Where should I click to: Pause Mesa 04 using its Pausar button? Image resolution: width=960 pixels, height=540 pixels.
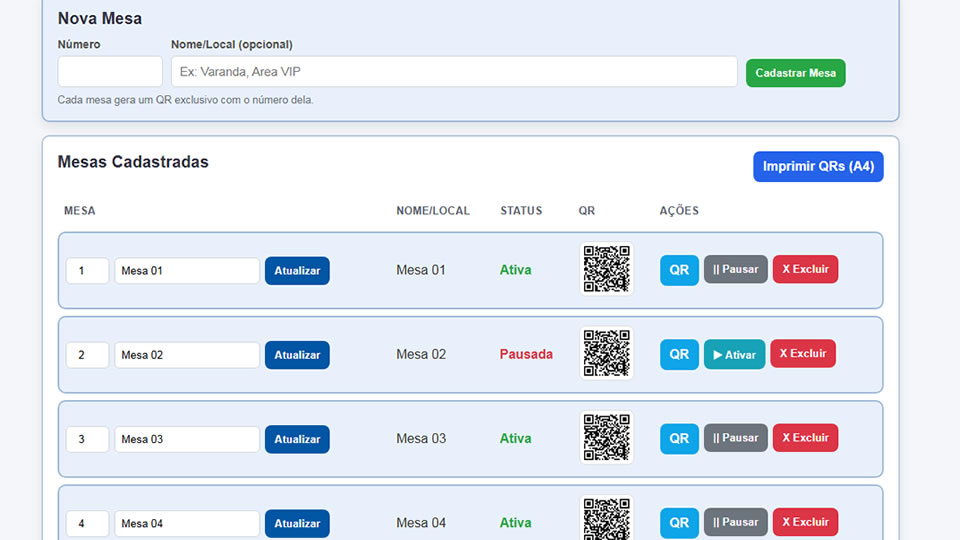tap(735, 522)
